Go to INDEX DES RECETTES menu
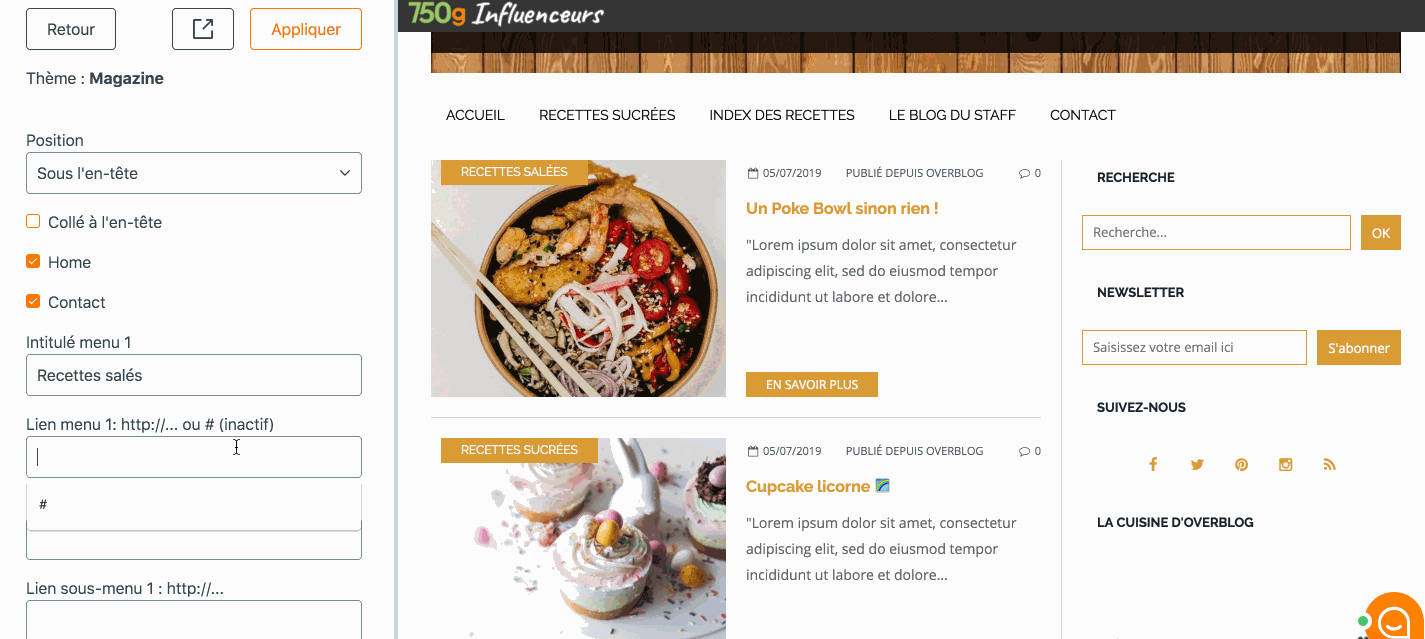1425x639 pixels. (782, 115)
